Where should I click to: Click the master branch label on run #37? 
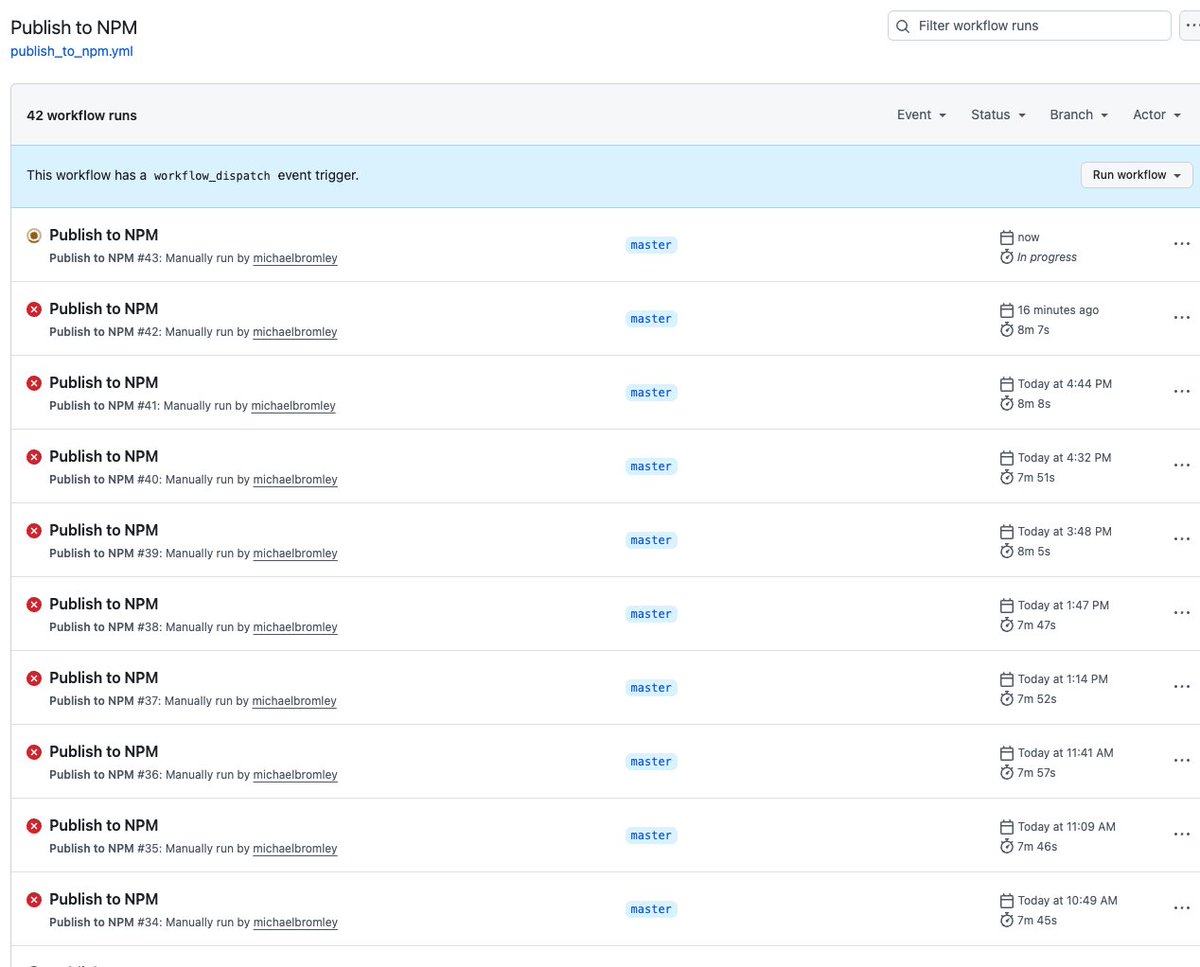(x=651, y=688)
